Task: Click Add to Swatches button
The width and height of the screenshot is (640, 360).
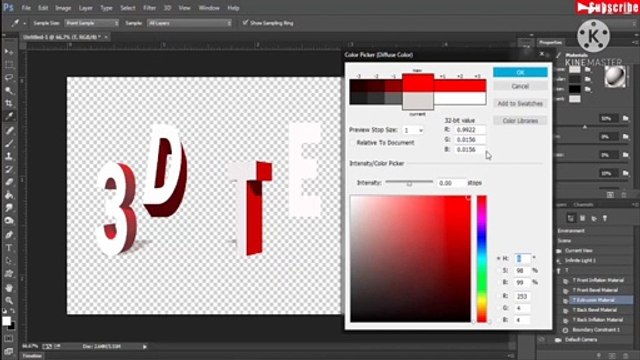Action: click(520, 104)
